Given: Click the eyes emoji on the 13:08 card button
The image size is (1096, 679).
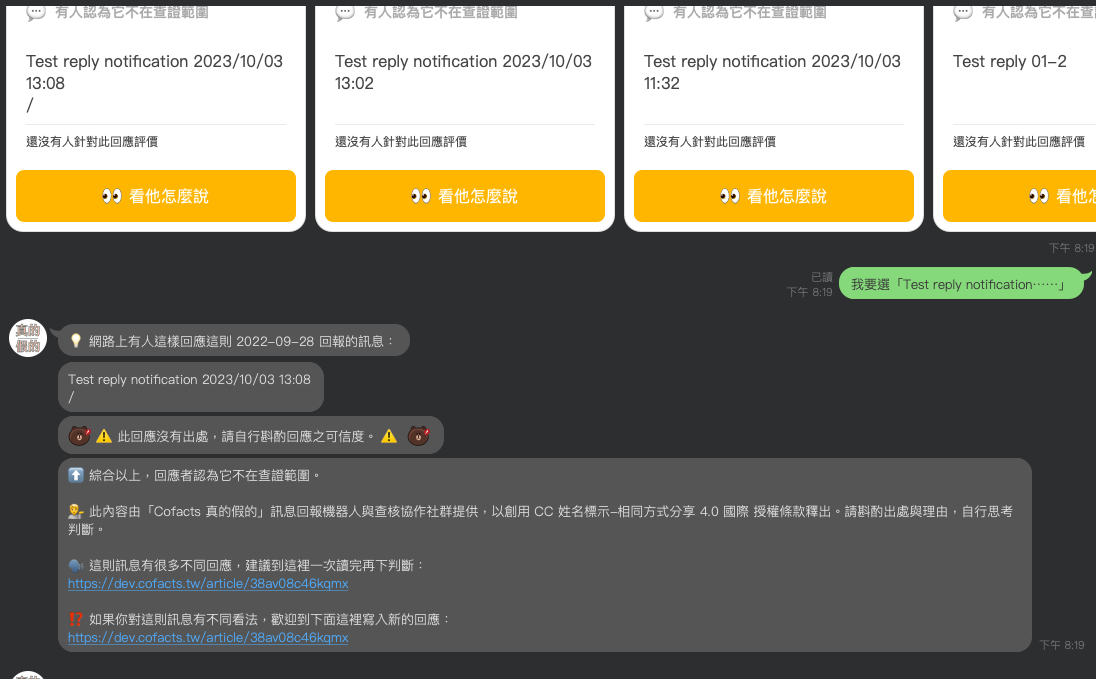Looking at the screenshot, I should 112,196.
